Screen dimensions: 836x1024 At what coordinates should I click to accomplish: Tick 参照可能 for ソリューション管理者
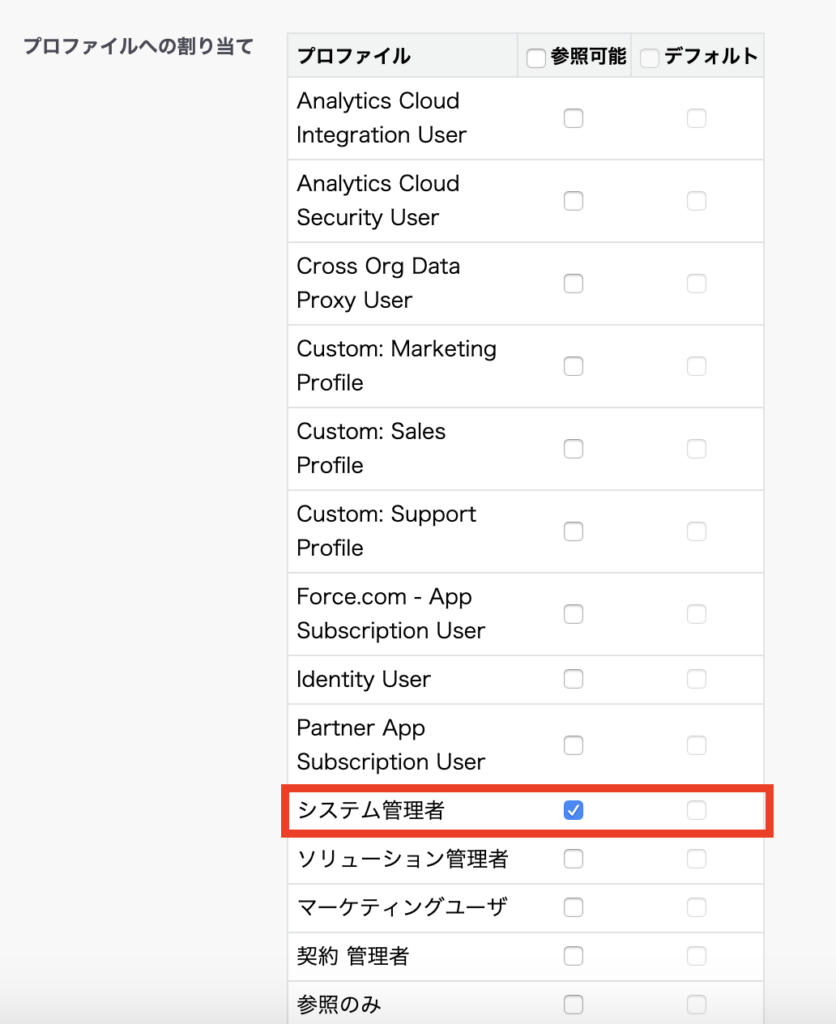click(x=573, y=859)
